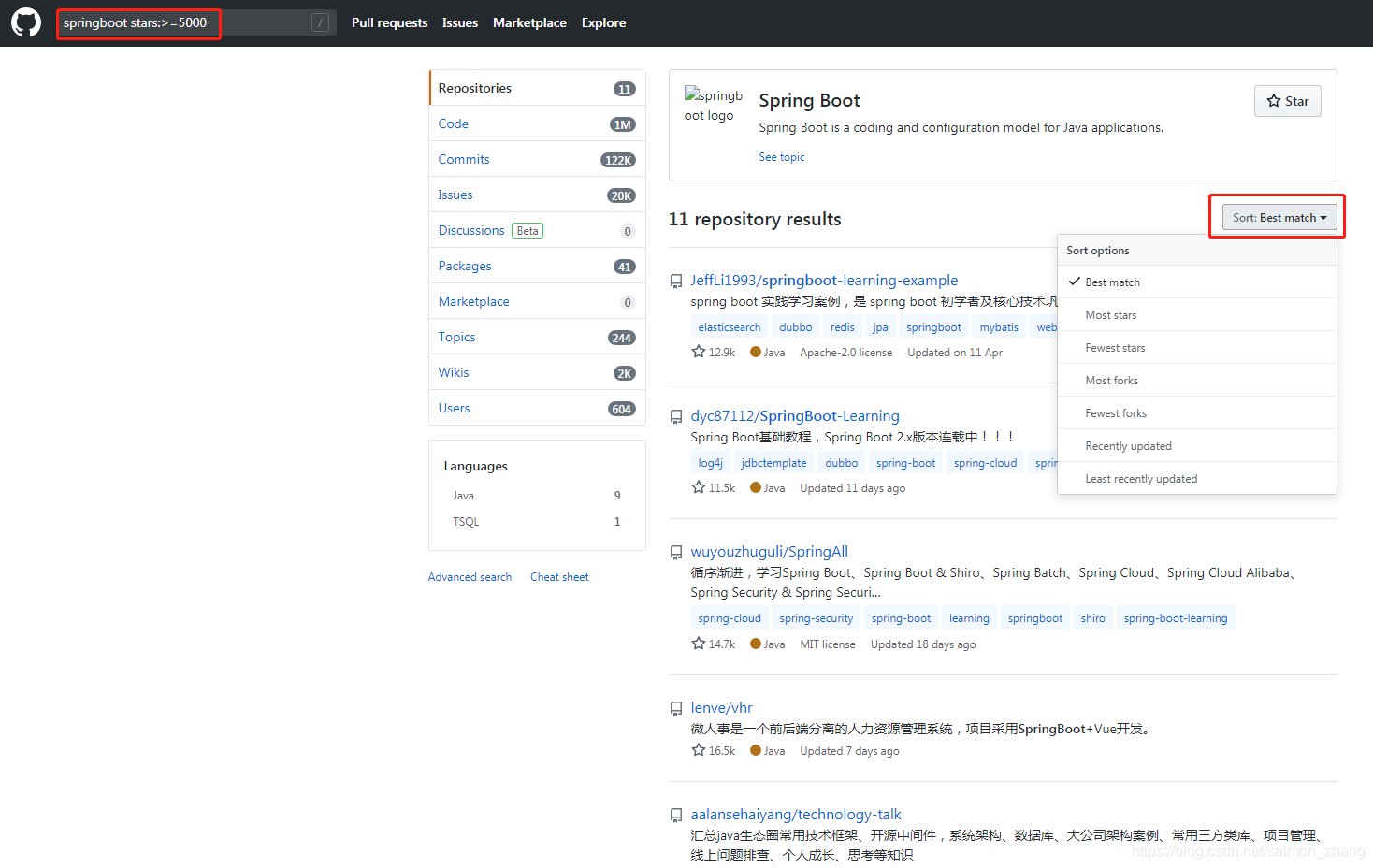Viewport: 1373px width, 868px height.
Task: Follow the See topic link
Action: [x=782, y=157]
